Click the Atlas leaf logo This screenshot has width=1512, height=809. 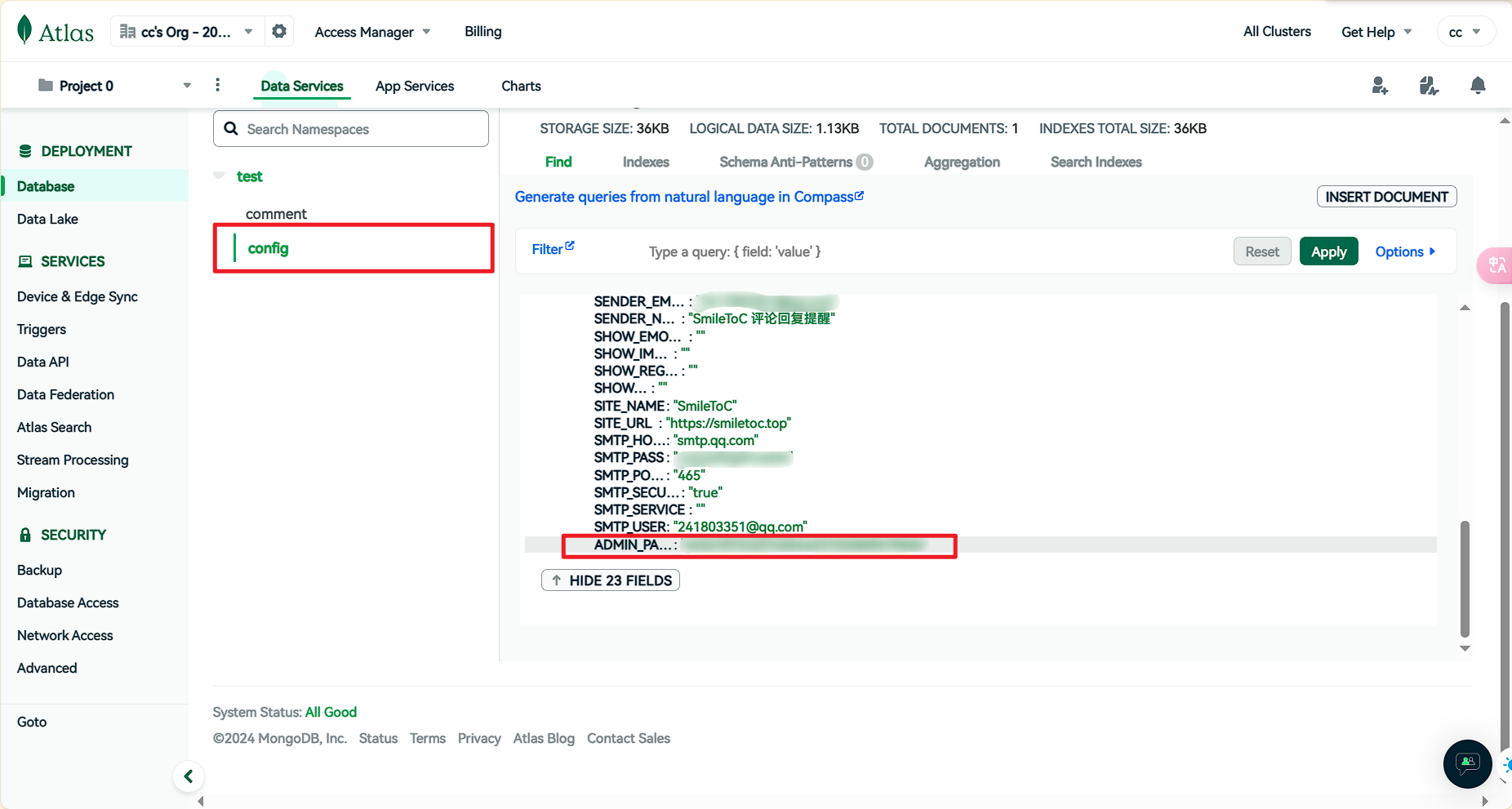(24, 30)
